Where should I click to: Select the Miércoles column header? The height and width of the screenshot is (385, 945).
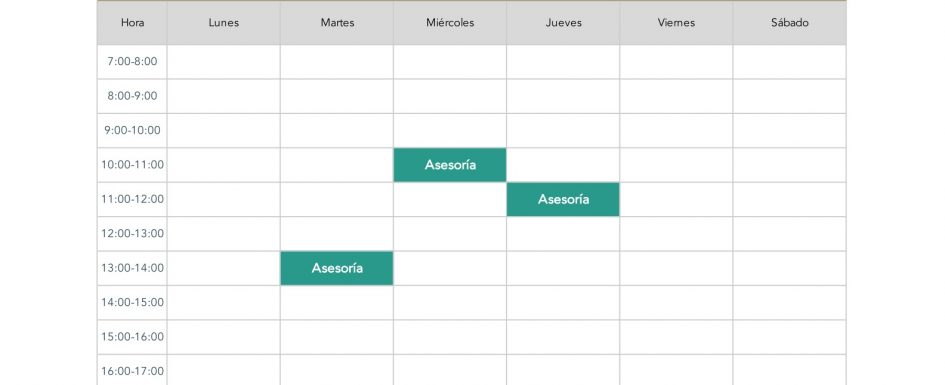tap(450, 23)
